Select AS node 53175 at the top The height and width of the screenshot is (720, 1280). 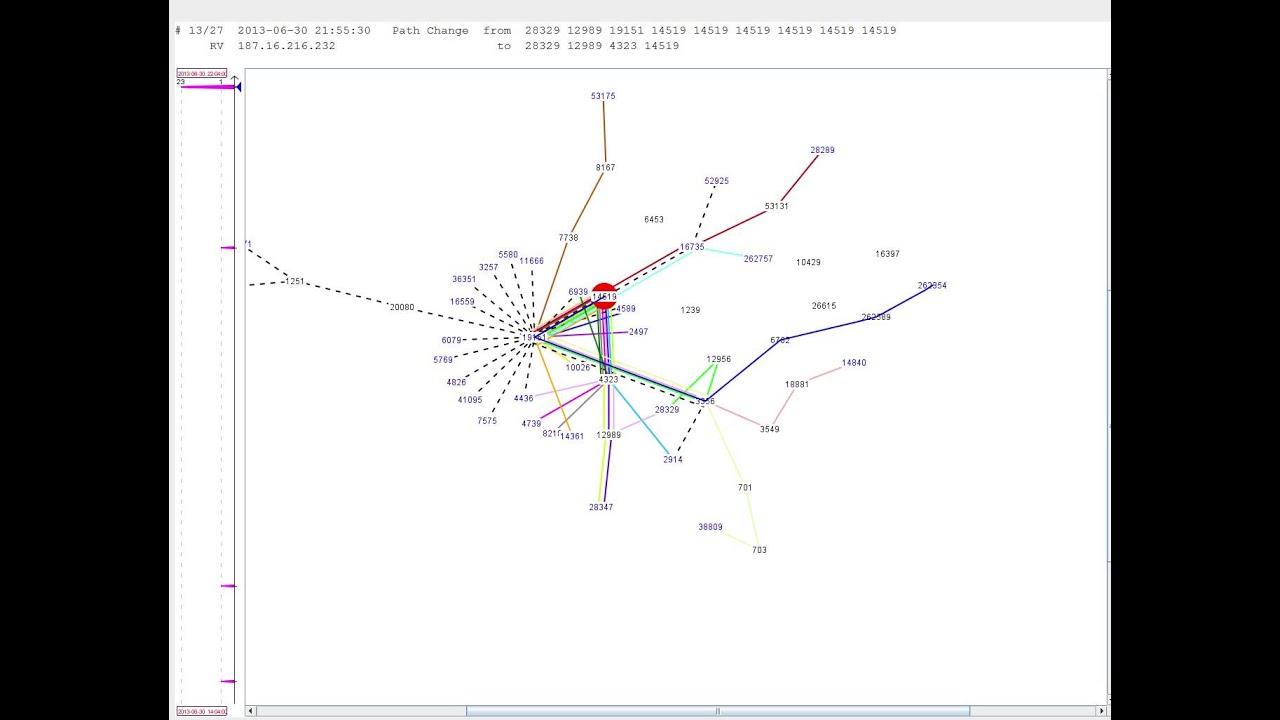pos(603,96)
